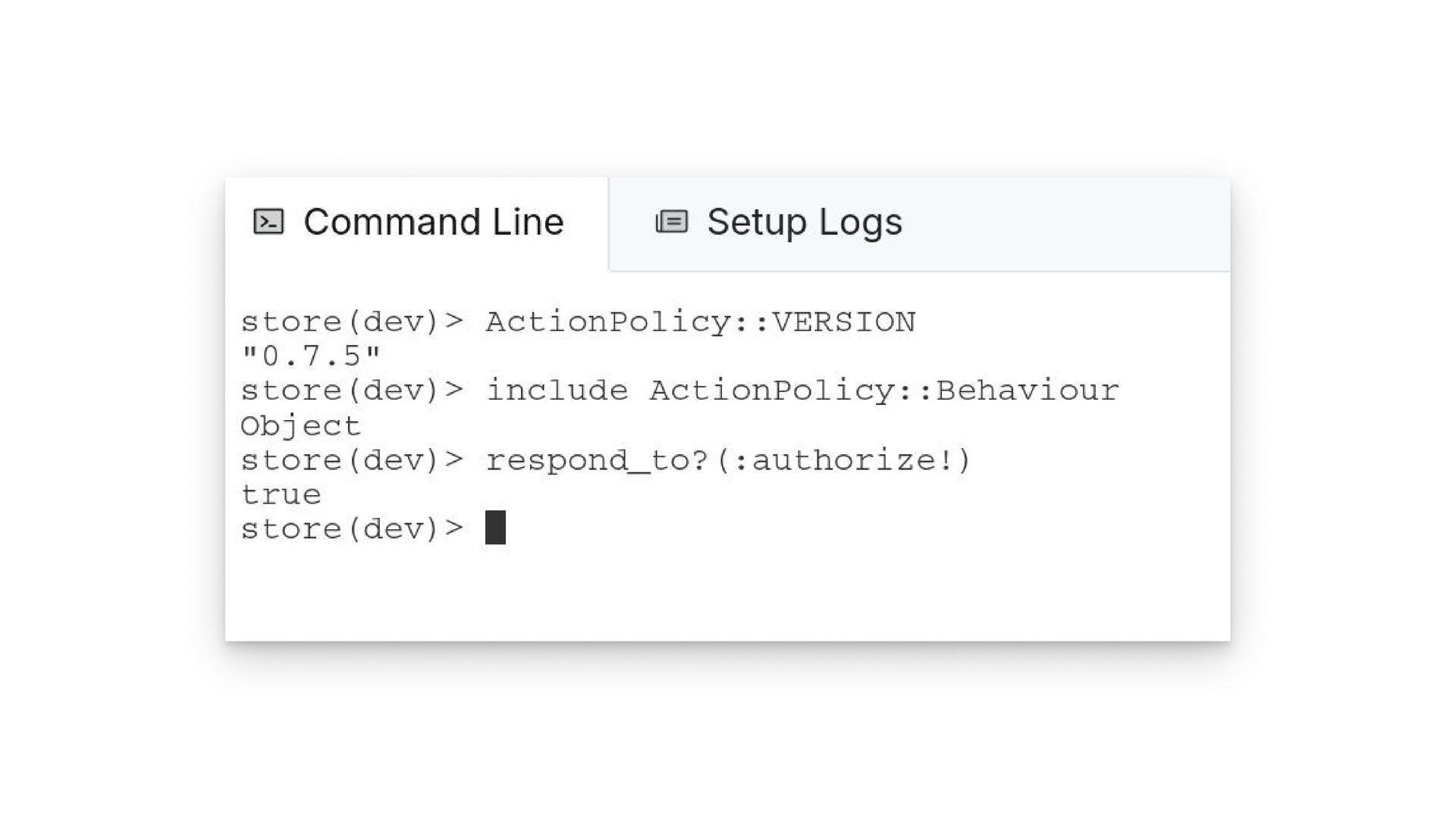Click the prompt before respond_to? command

pyautogui.click(x=351, y=461)
